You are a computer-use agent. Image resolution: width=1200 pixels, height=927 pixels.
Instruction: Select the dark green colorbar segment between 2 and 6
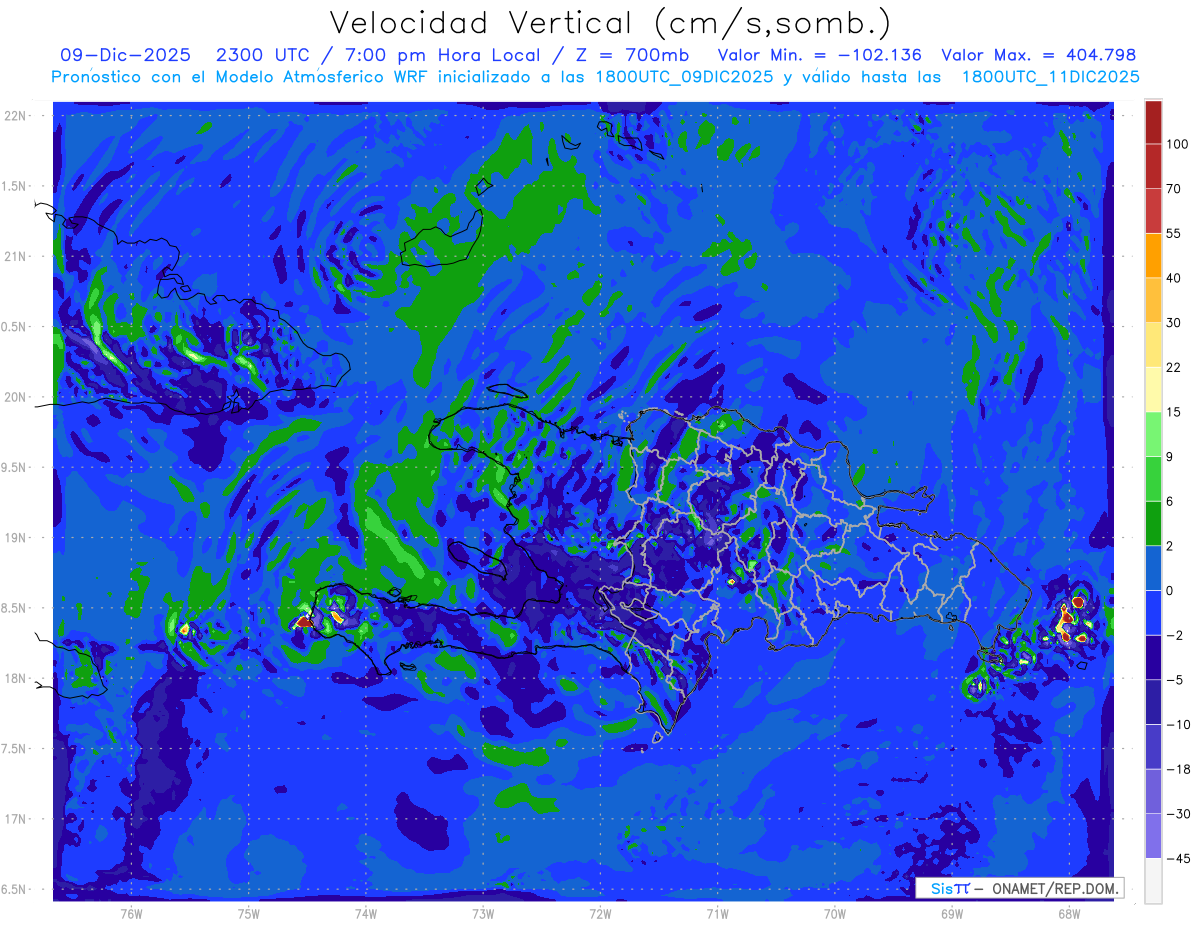pos(1153,523)
